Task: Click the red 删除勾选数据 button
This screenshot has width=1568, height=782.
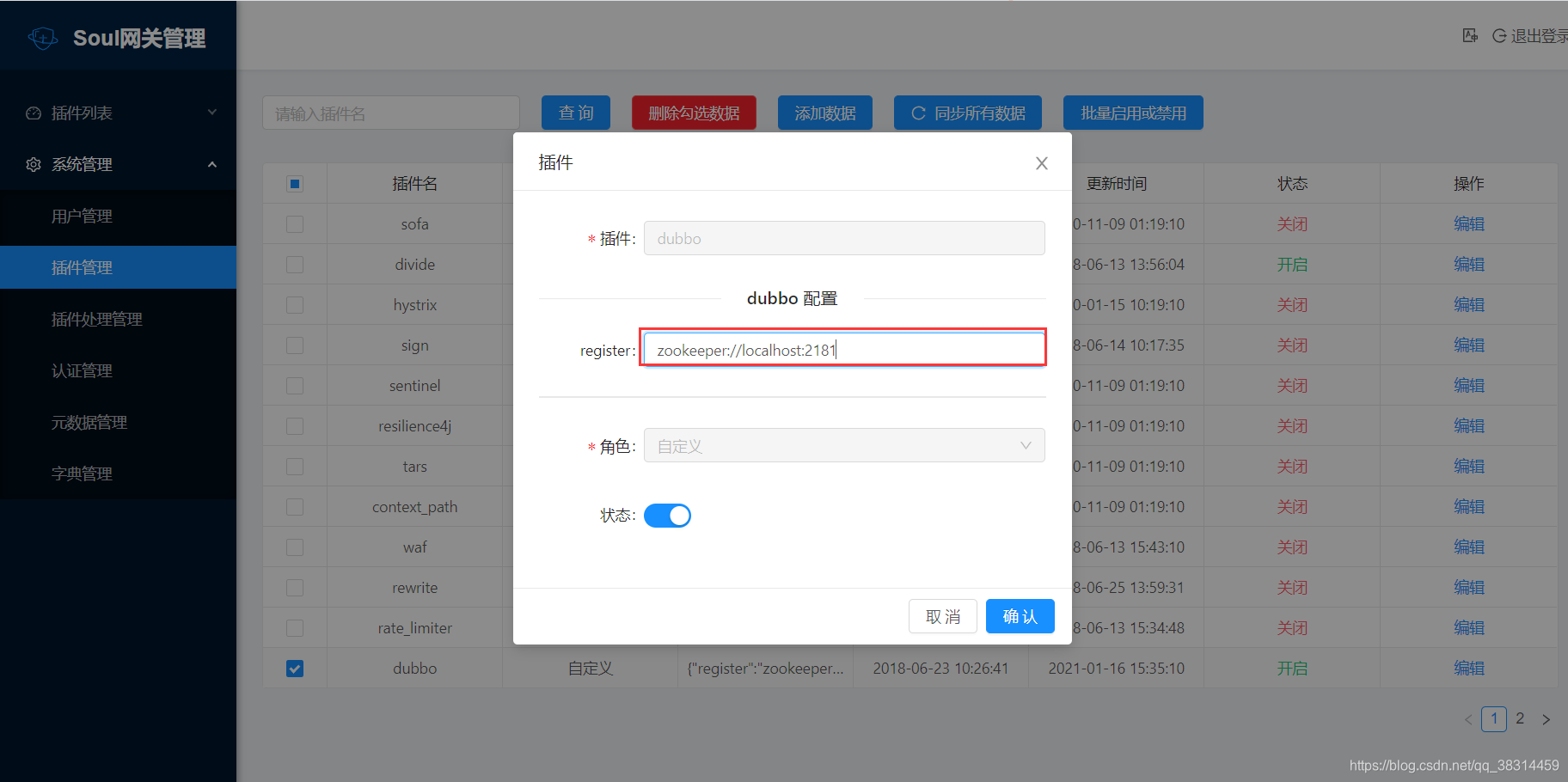Action: point(694,113)
